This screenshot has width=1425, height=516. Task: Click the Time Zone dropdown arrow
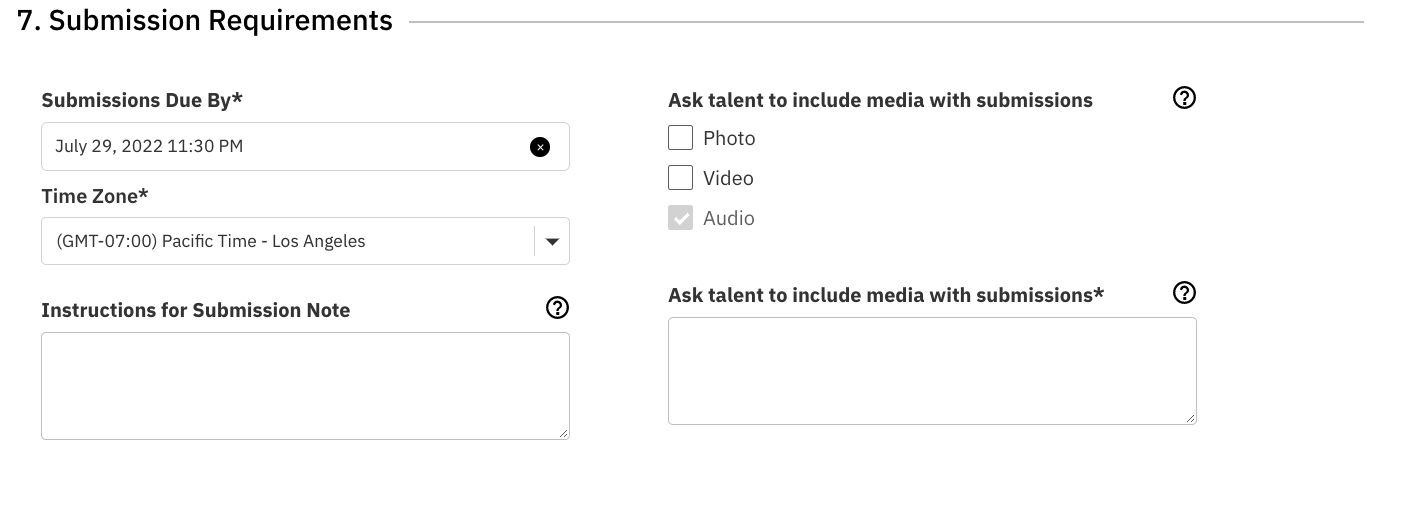tap(552, 241)
